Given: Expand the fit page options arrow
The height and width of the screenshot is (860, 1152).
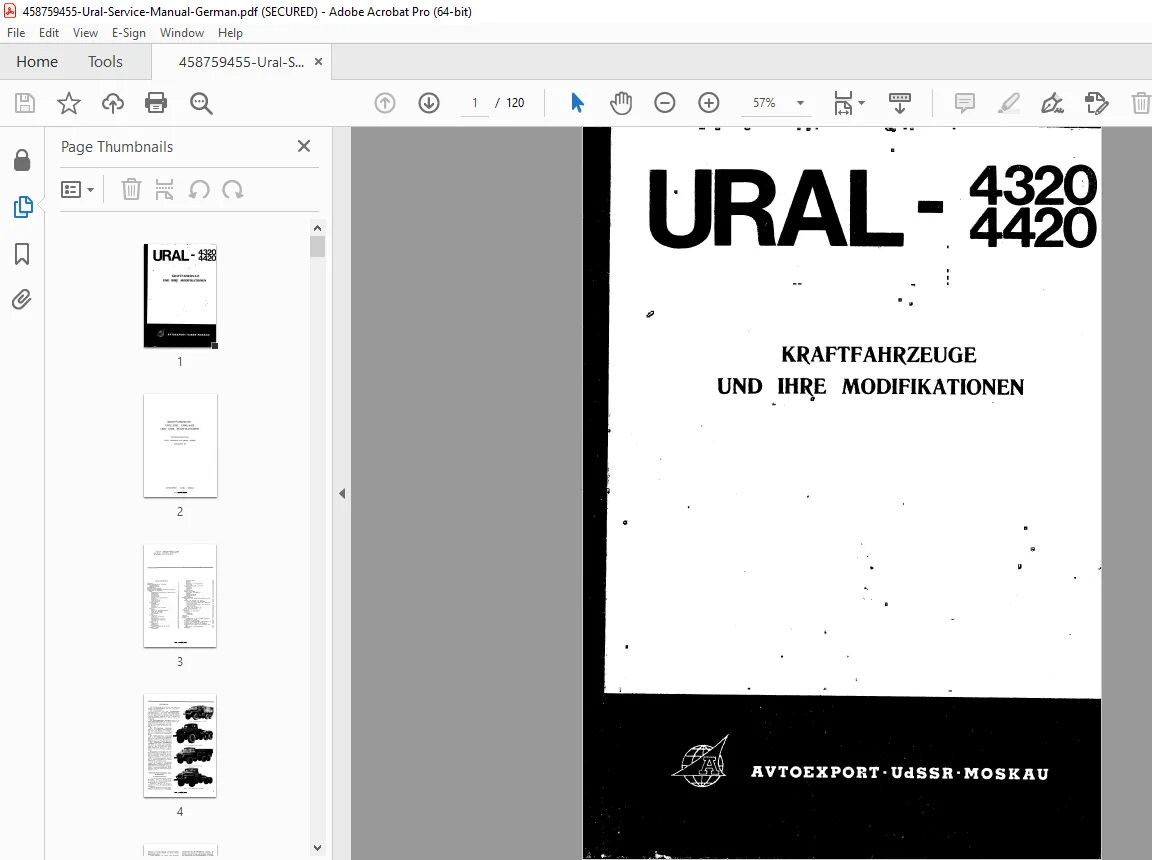Looking at the screenshot, I should pos(862,103).
